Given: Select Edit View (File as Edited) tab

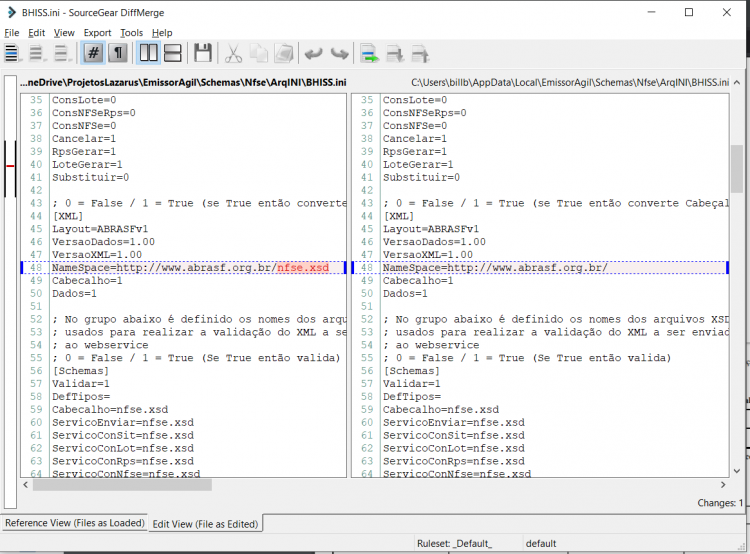Looking at the screenshot, I should pyautogui.click(x=205, y=524).
